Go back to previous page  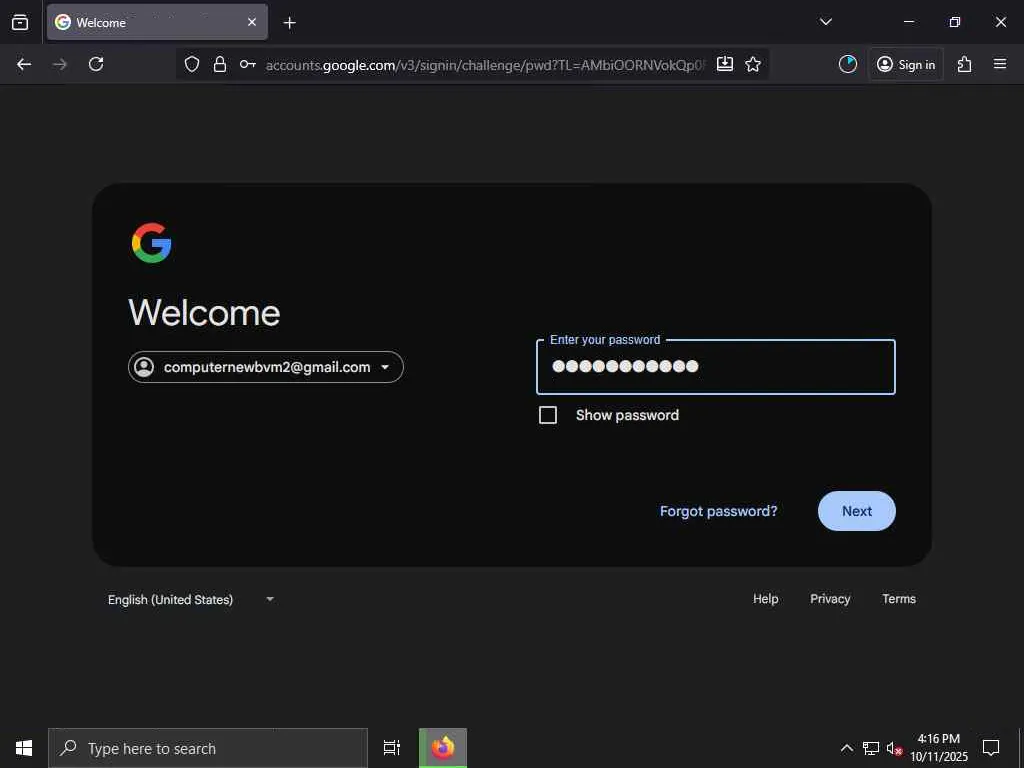coord(24,64)
